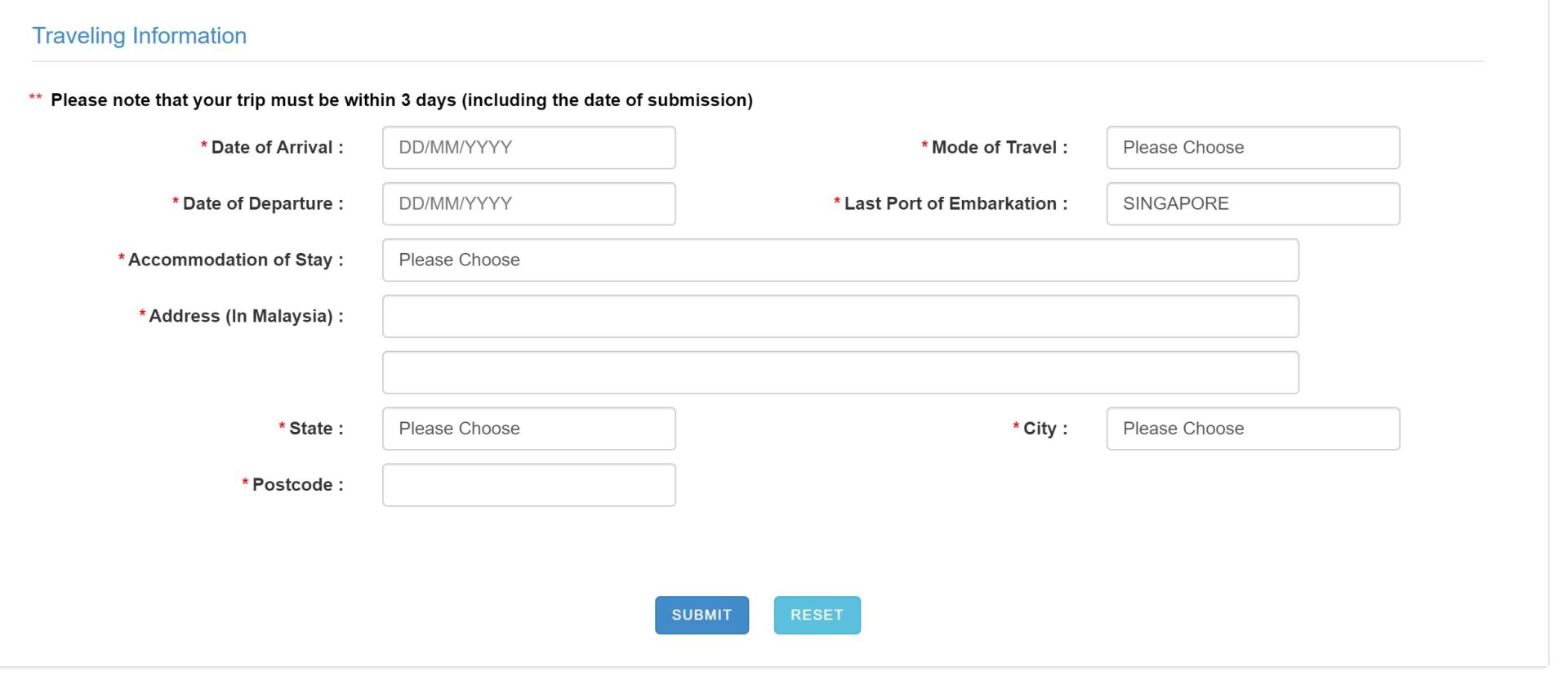Viewport: 1568px width, 676px height.
Task: Open the City dropdown
Action: point(1252,429)
